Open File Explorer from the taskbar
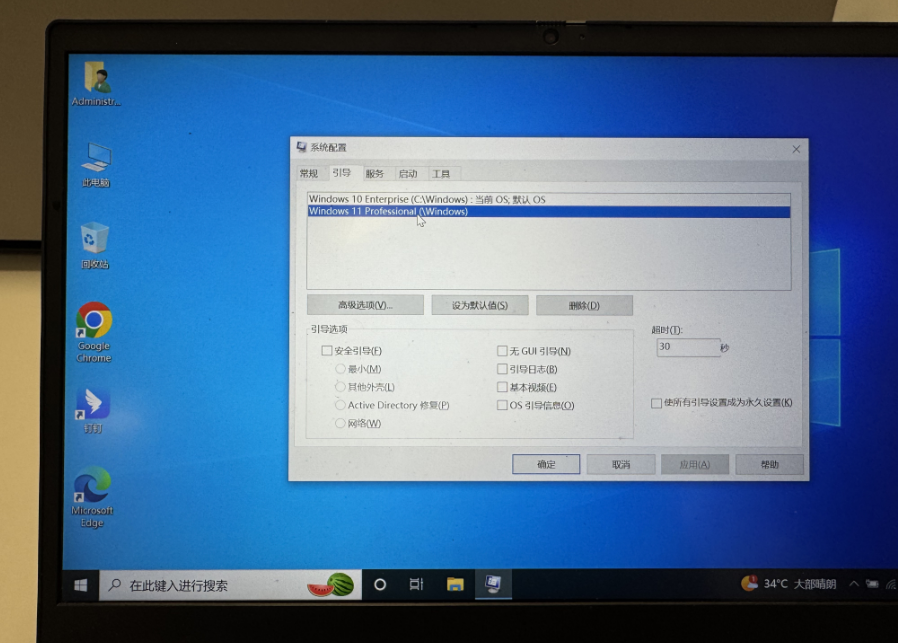900x643 pixels. (x=455, y=584)
